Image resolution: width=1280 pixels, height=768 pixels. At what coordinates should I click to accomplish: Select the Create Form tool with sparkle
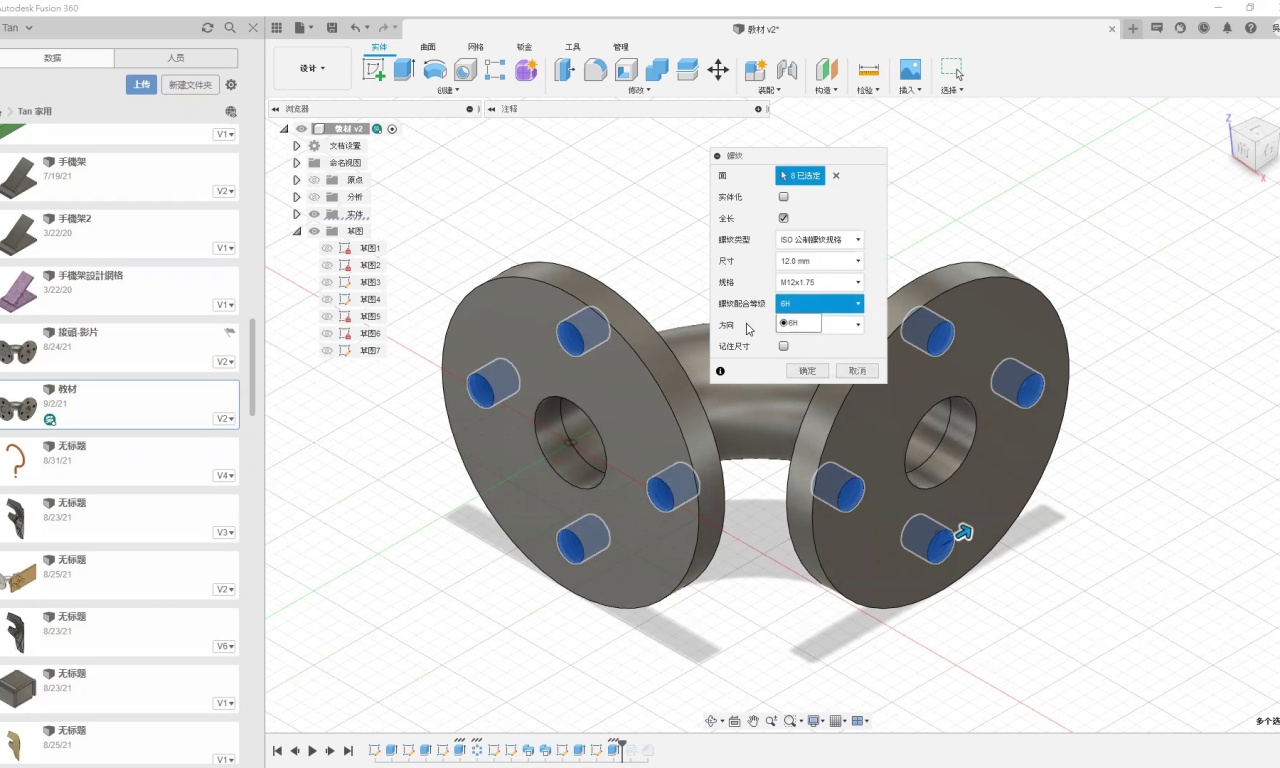(526, 69)
